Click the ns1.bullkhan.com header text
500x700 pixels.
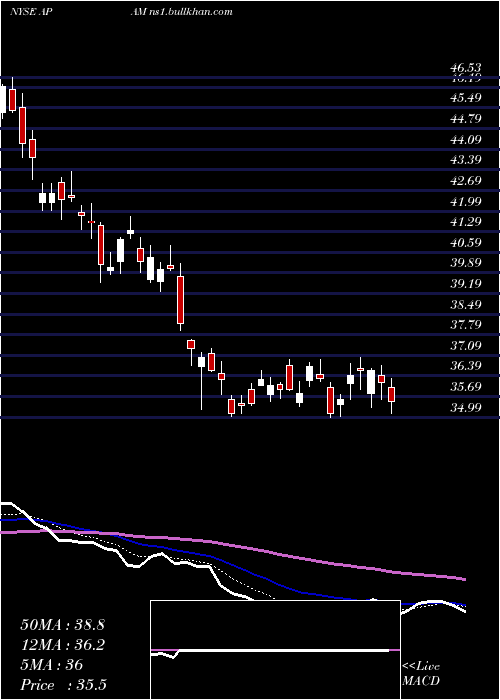[193, 12]
